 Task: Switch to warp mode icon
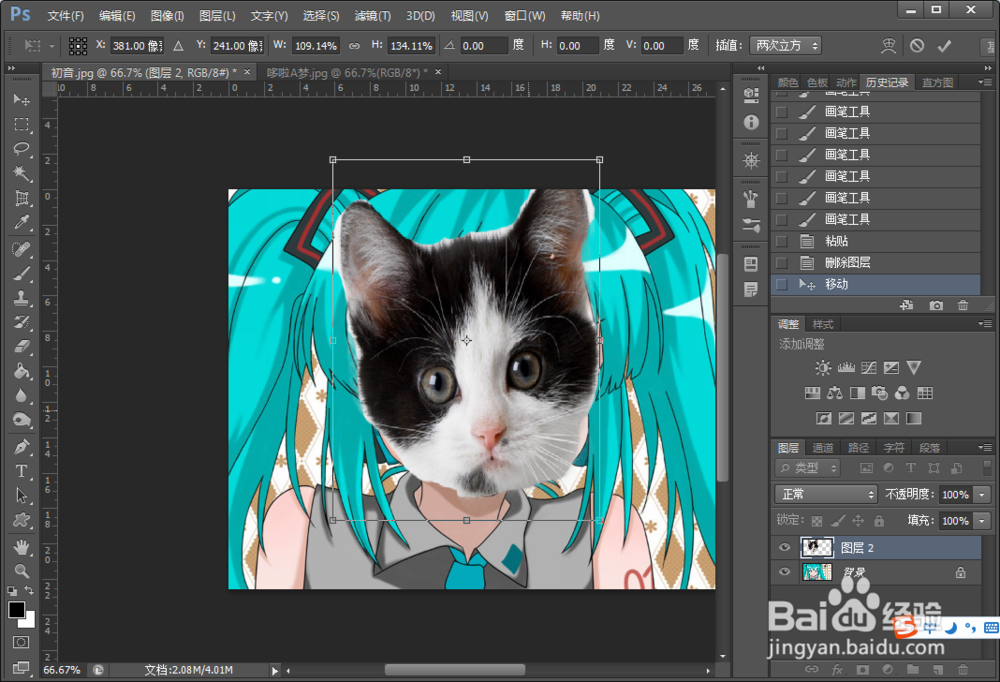coord(888,45)
